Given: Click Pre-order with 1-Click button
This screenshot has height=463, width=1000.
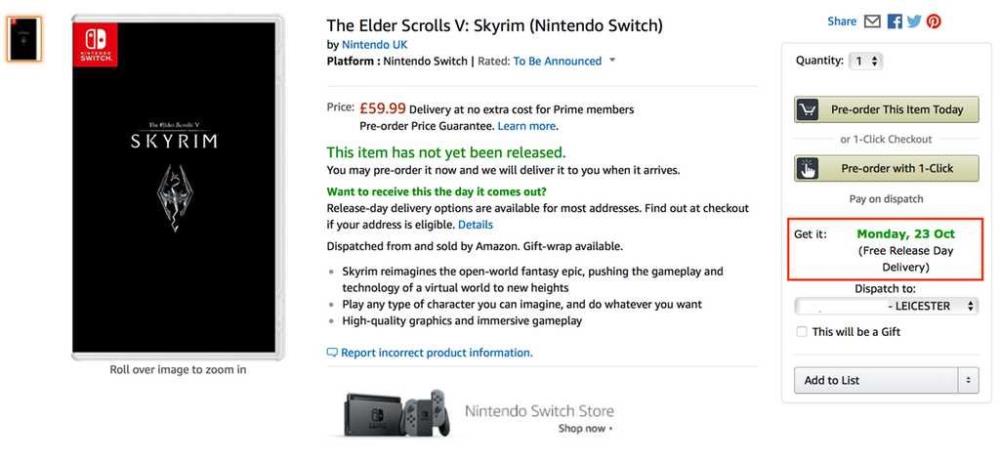Looking at the screenshot, I should click(886, 168).
